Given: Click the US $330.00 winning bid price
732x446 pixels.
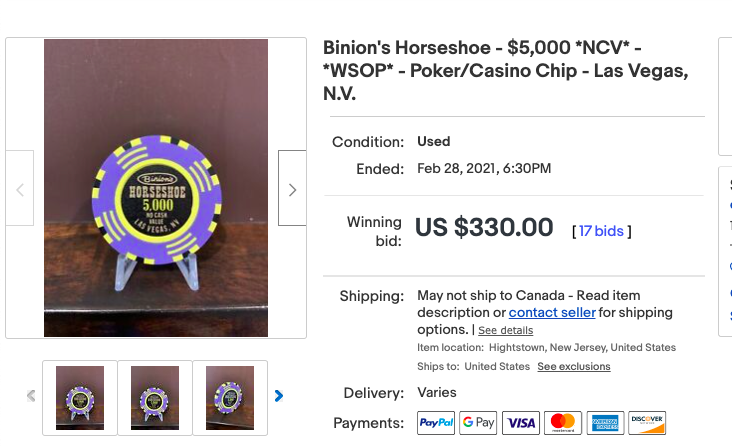Looking at the screenshot, I should (x=484, y=227).
